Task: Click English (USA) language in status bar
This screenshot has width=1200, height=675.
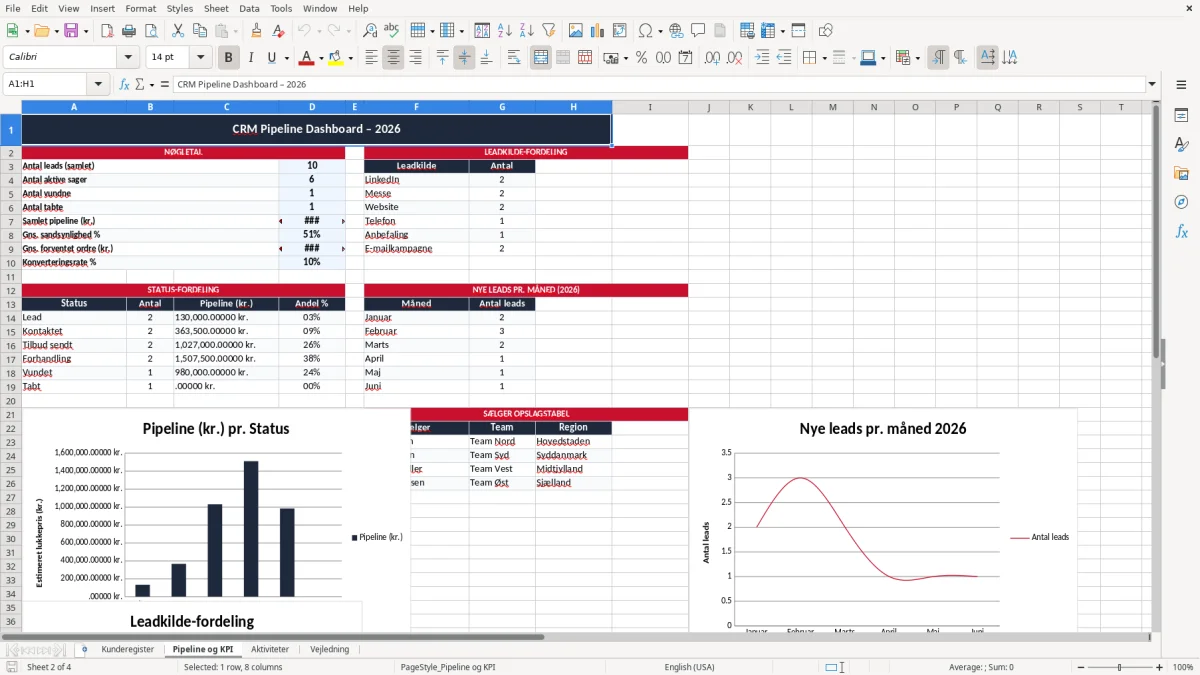Action: [x=689, y=667]
